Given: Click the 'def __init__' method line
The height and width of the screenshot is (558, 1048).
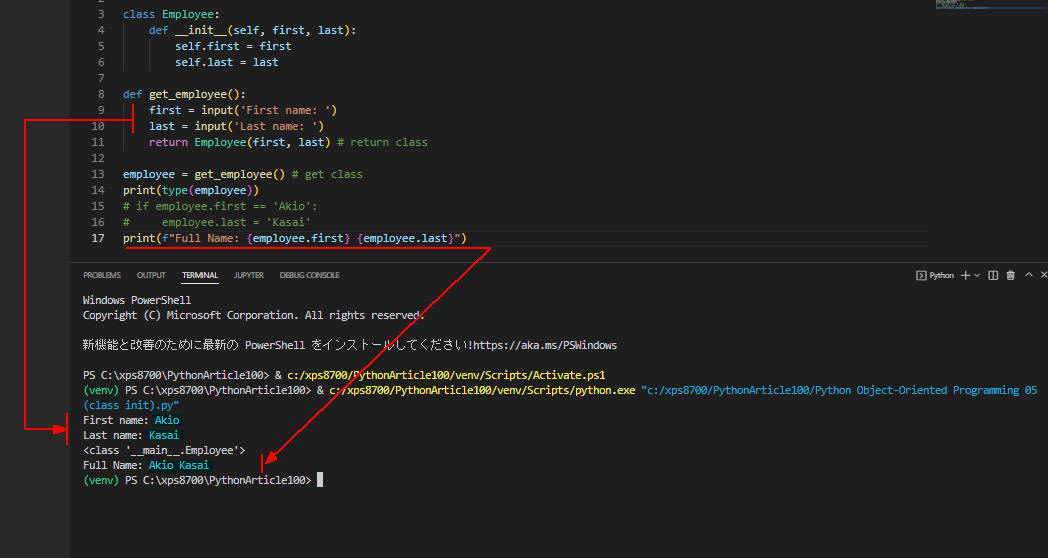Looking at the screenshot, I should pyautogui.click(x=253, y=30).
